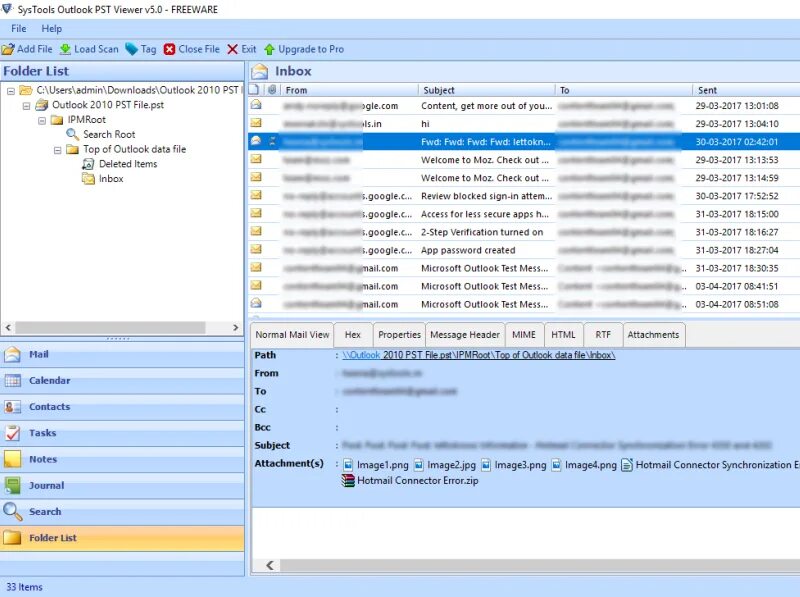Image resolution: width=800 pixels, height=597 pixels.
Task: Click the Tag toolbar icon
Action: point(132,49)
